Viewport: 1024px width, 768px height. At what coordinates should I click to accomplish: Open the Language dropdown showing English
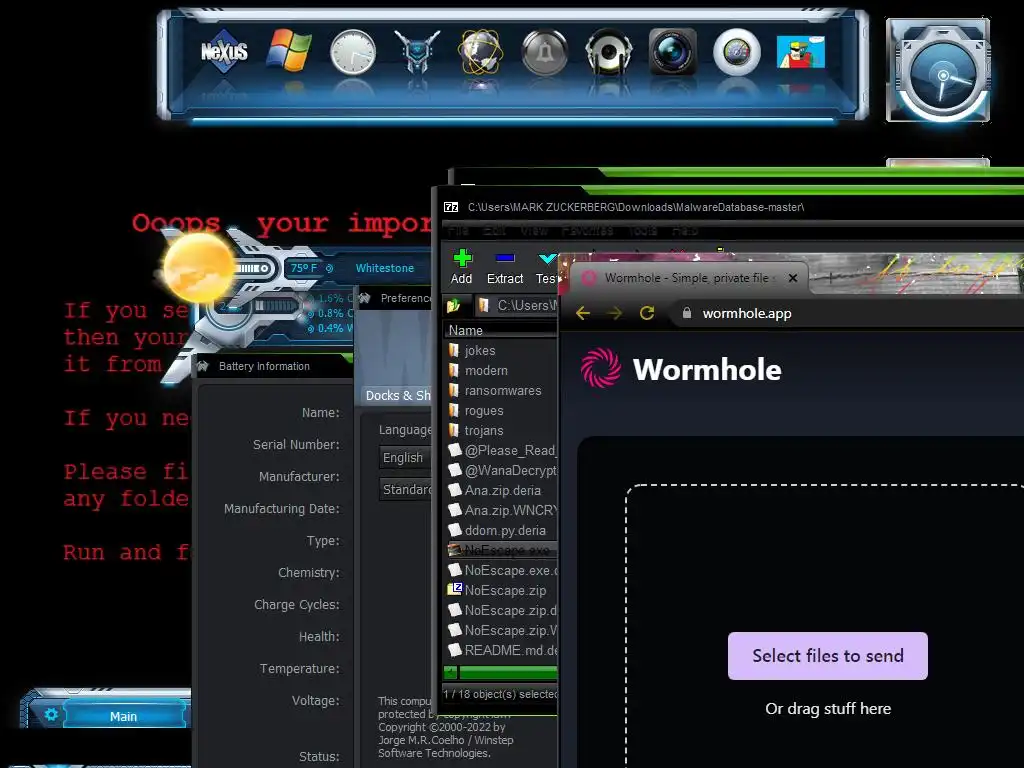click(x=405, y=457)
